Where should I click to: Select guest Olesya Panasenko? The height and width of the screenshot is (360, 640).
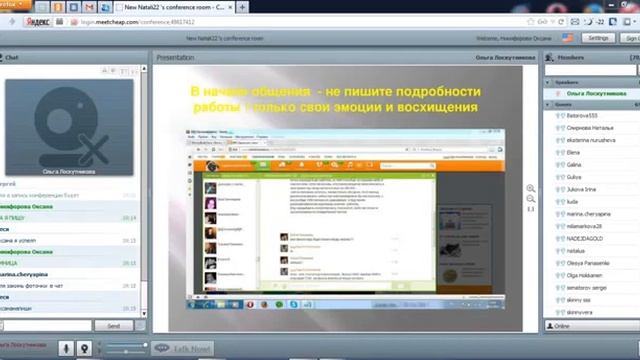point(588,263)
